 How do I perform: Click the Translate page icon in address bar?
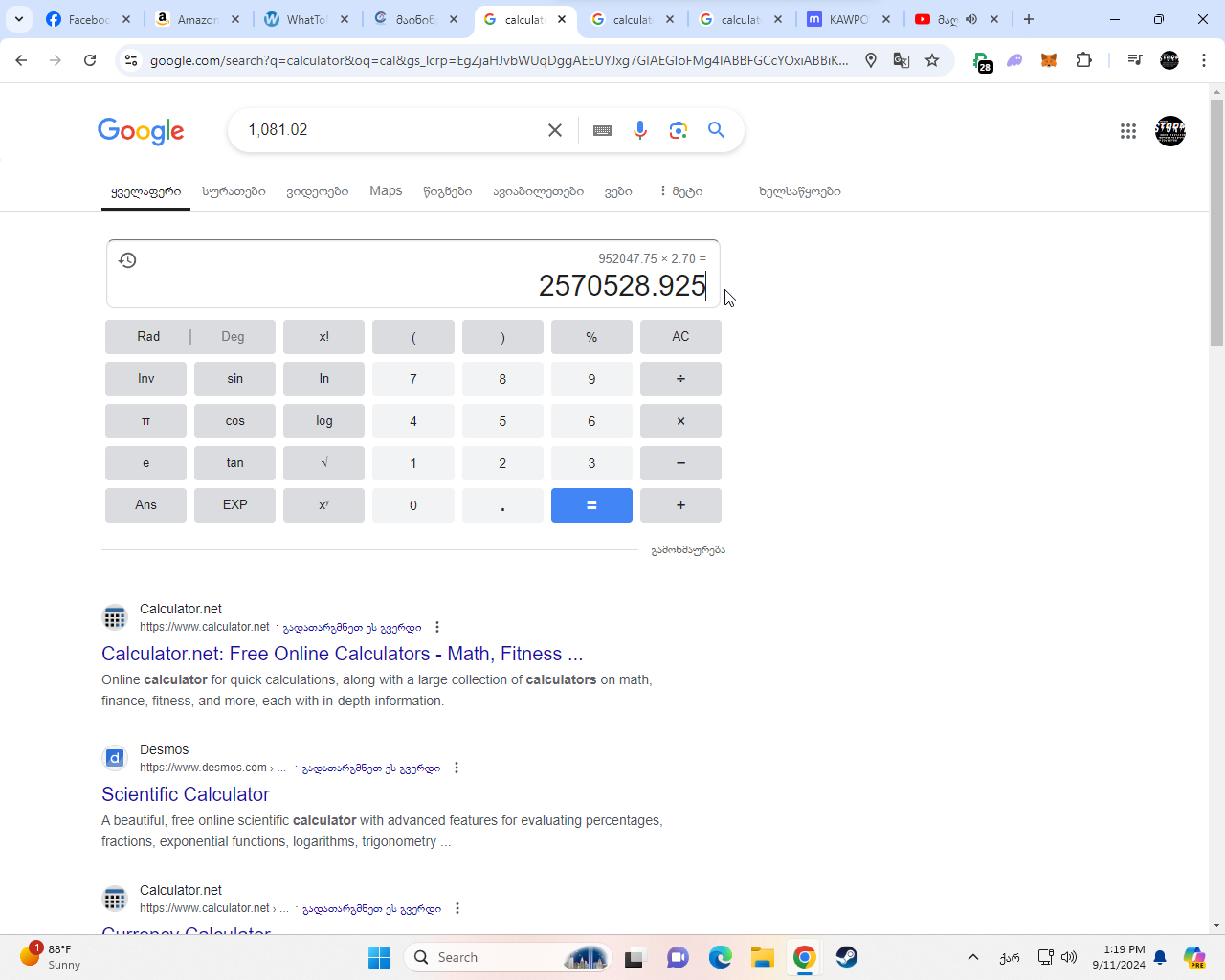(902, 60)
